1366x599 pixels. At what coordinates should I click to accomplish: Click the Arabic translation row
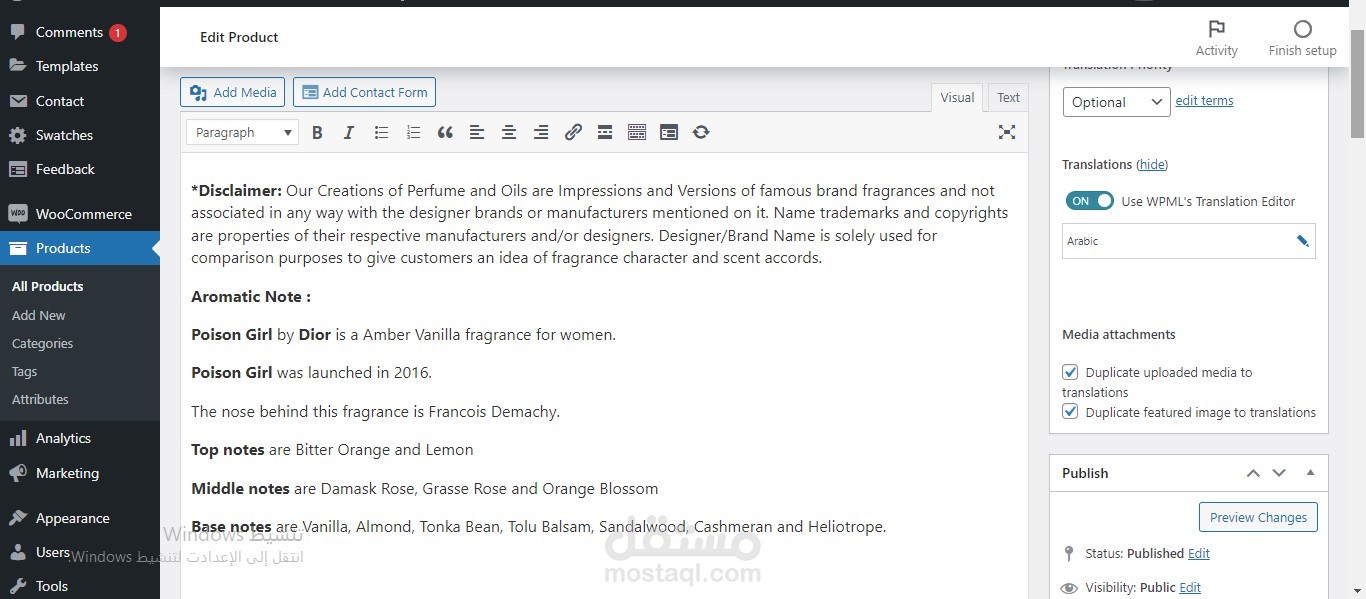tap(1188, 241)
